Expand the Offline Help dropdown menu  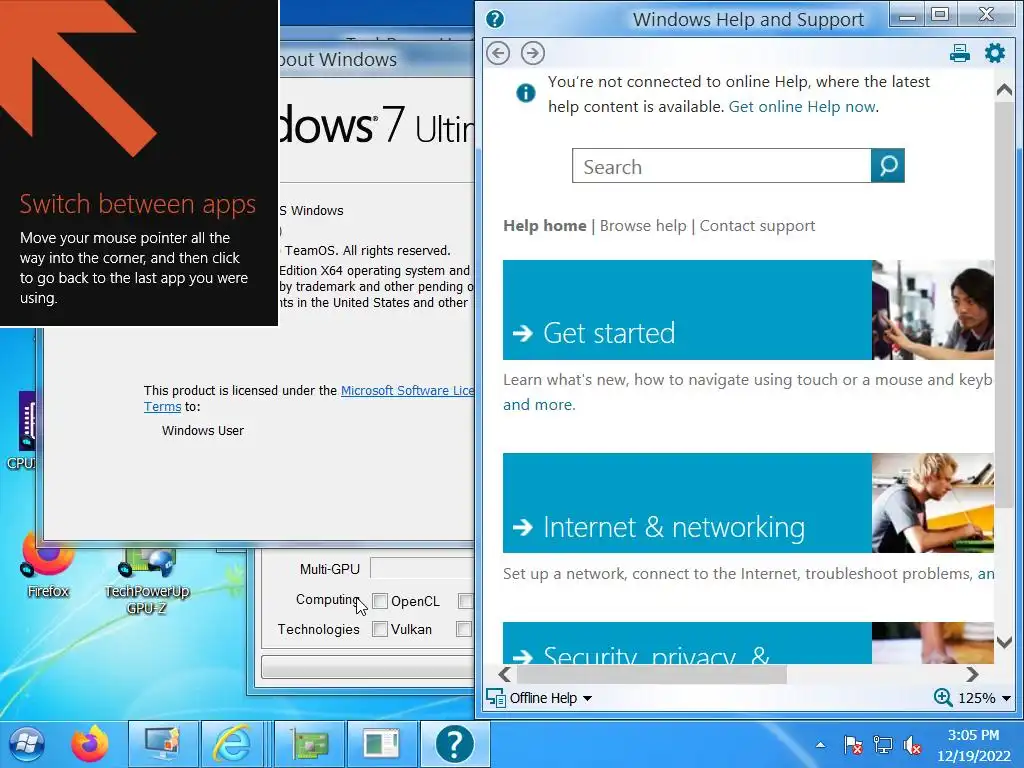click(x=587, y=699)
